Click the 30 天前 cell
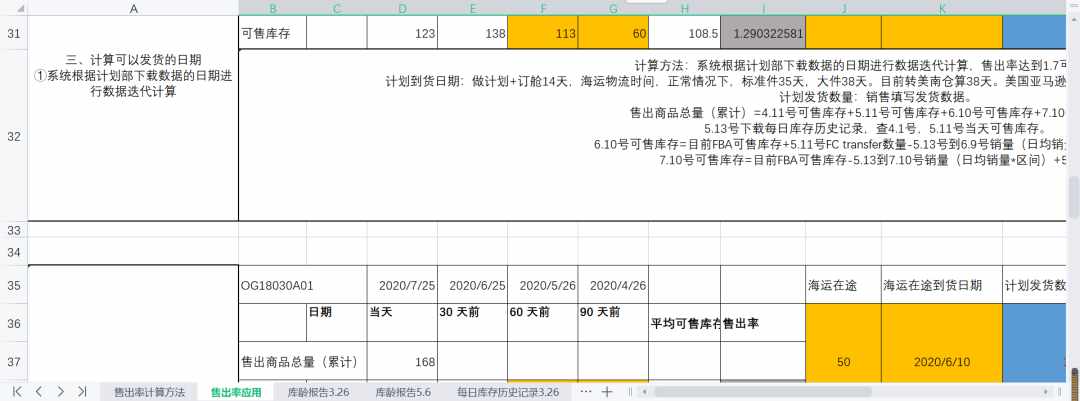The image size is (1080, 401). click(x=472, y=322)
